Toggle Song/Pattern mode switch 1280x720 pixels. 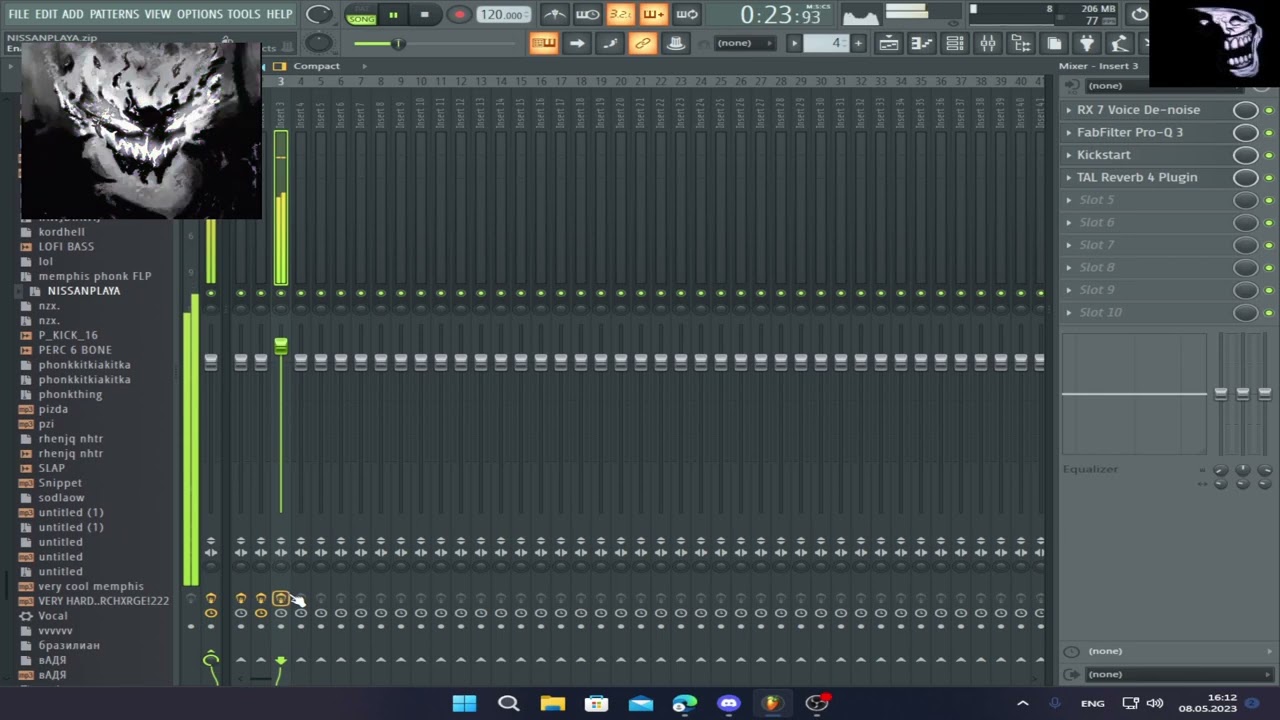[x=361, y=15]
